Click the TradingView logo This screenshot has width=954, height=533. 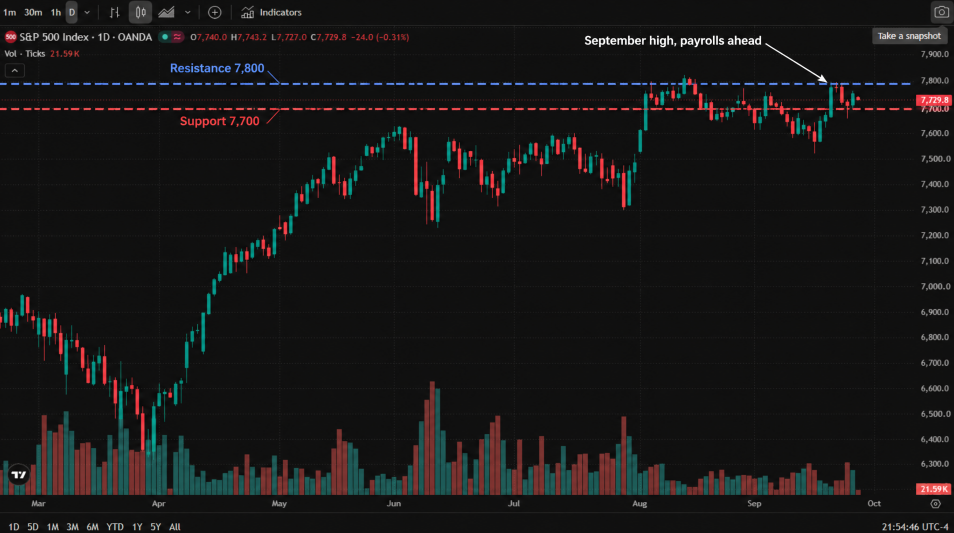click(19, 475)
